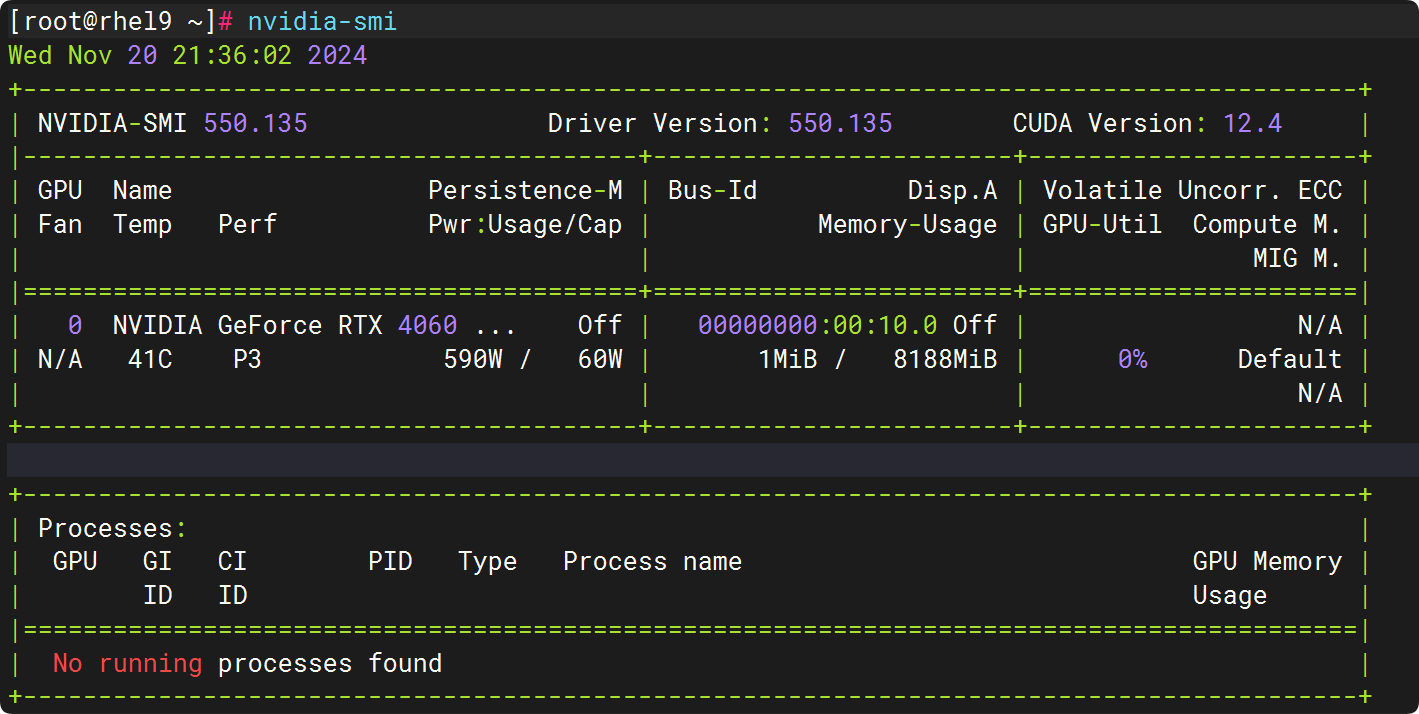Click the Process name column header
This screenshot has height=714, width=1419.
coord(653,561)
